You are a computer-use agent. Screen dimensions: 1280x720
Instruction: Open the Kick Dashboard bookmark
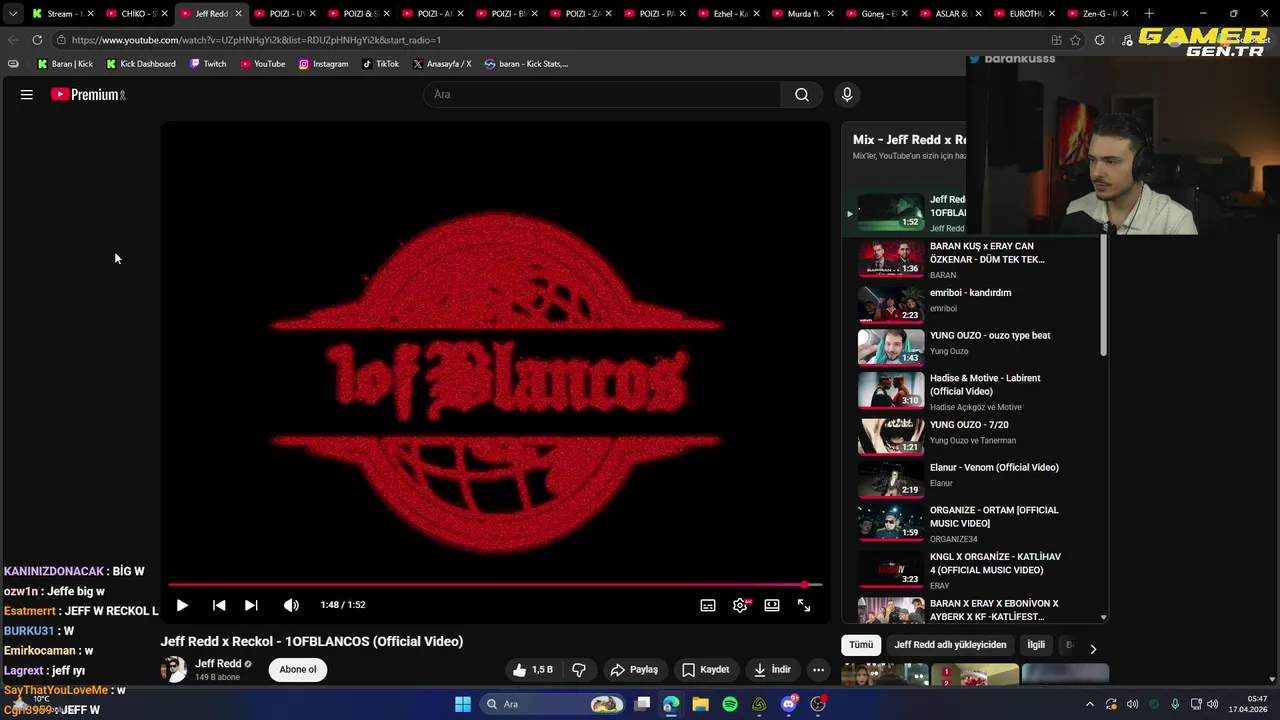(x=141, y=64)
